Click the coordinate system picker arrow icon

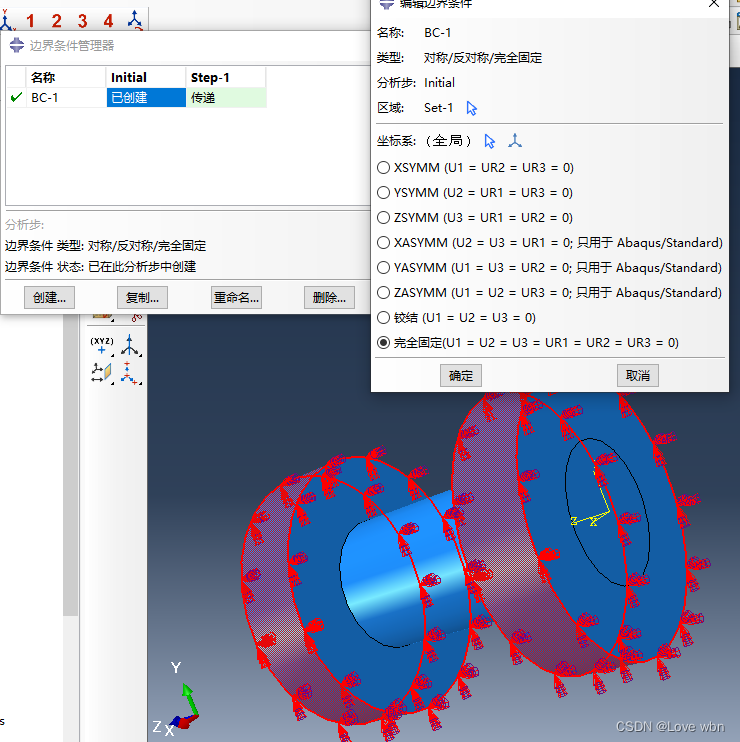490,141
